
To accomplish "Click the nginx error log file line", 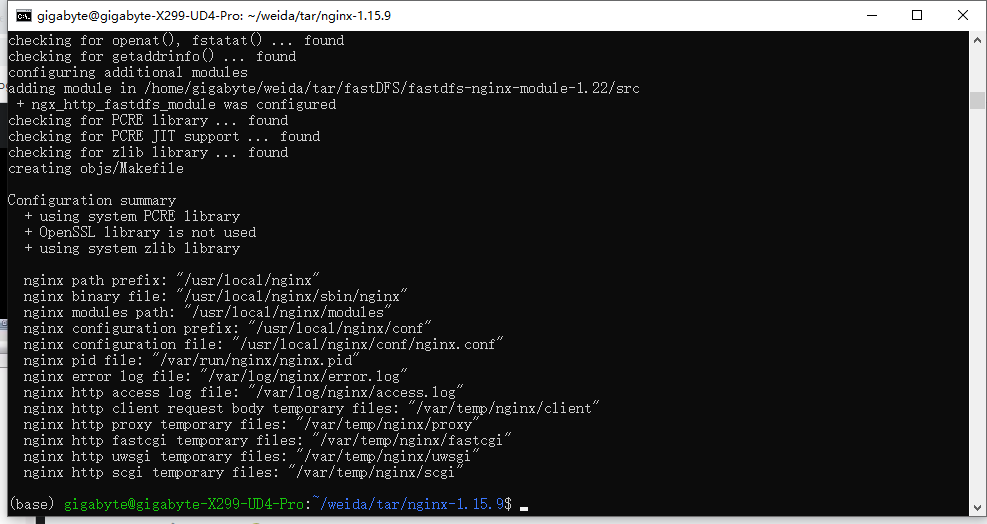I will pyautogui.click(x=215, y=377).
